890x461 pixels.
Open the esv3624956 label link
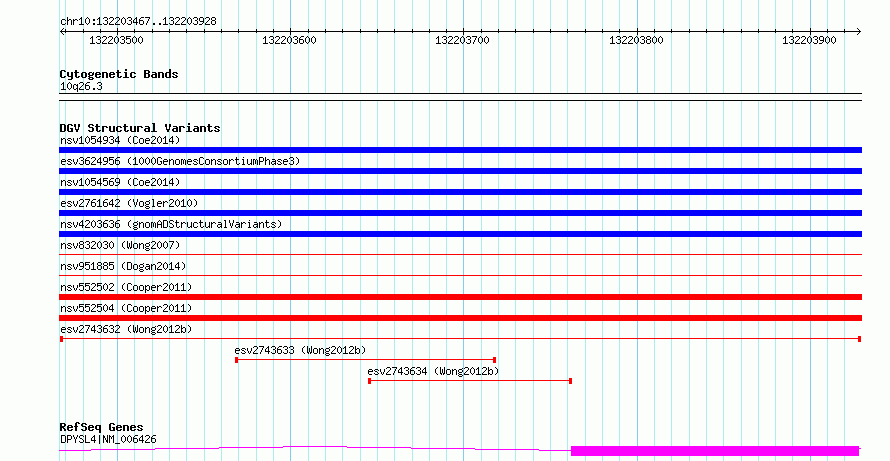(180, 161)
